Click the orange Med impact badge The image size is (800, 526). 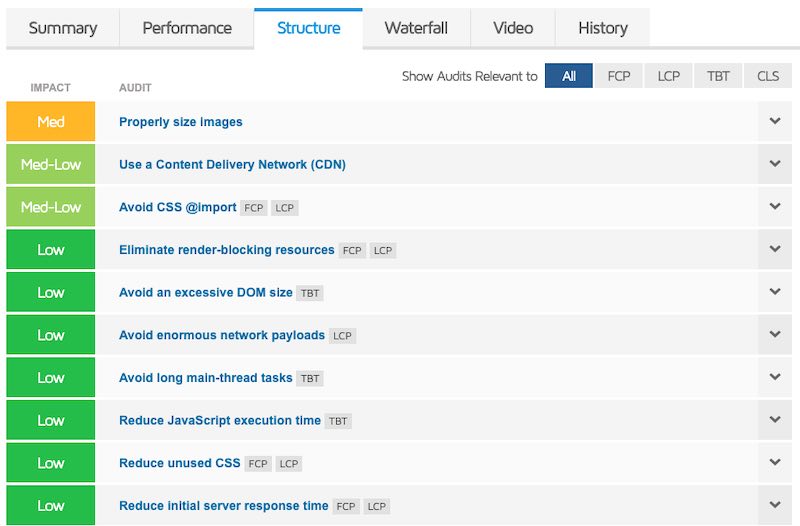[x=51, y=121]
